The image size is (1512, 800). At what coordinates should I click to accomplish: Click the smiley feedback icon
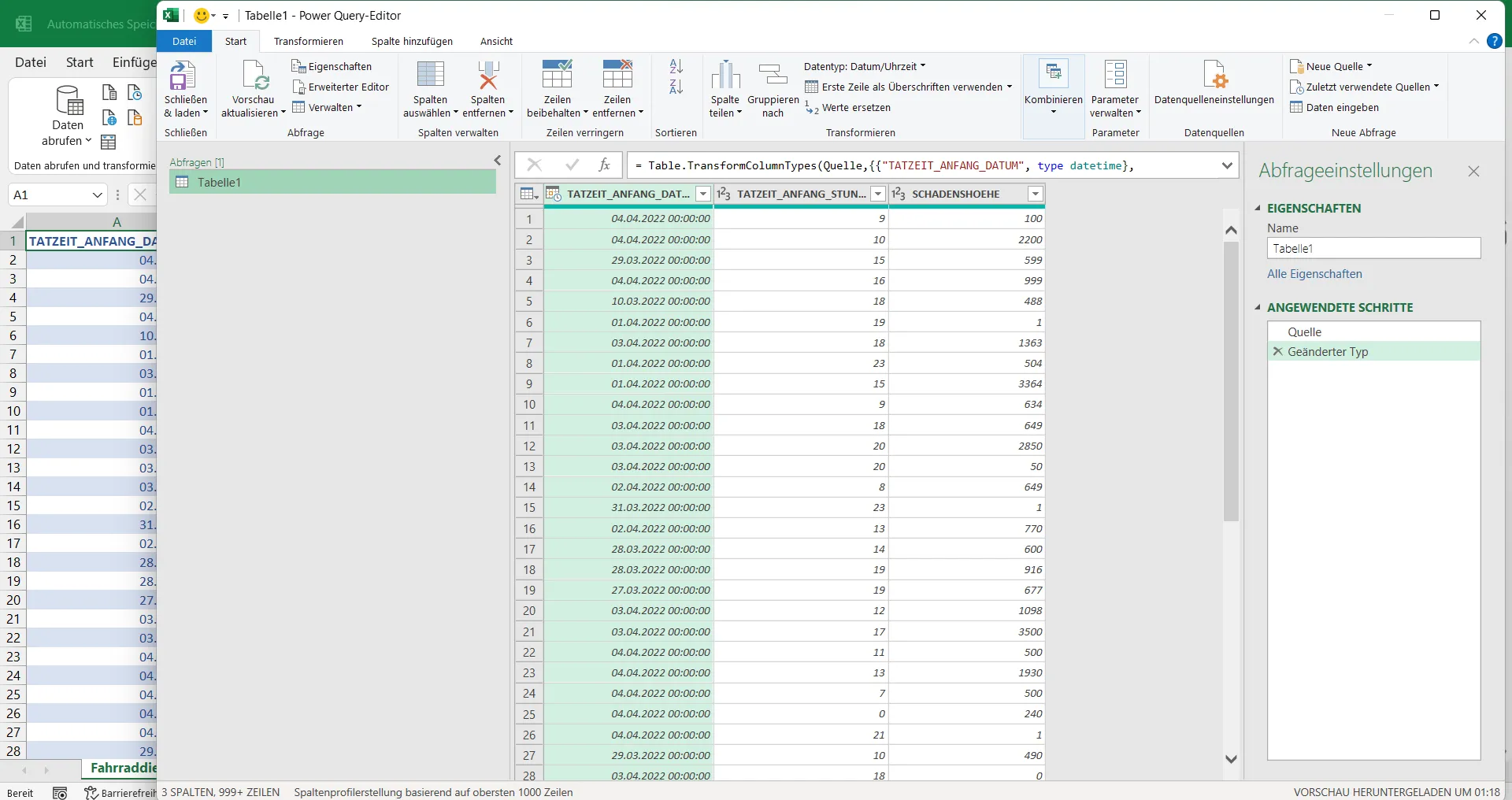point(202,16)
